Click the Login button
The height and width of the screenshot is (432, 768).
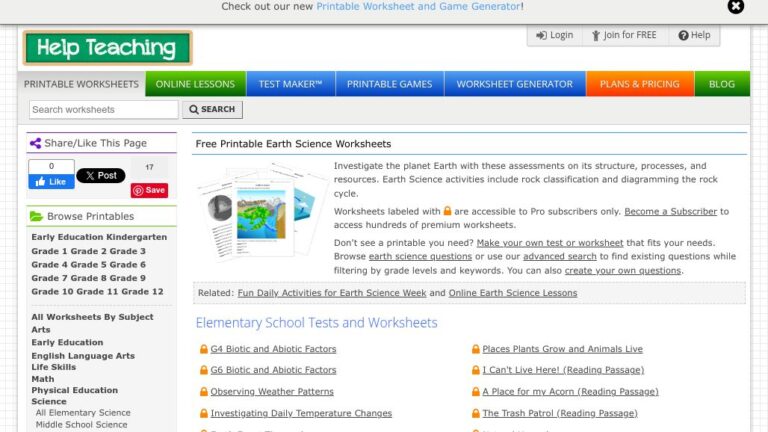click(x=555, y=35)
